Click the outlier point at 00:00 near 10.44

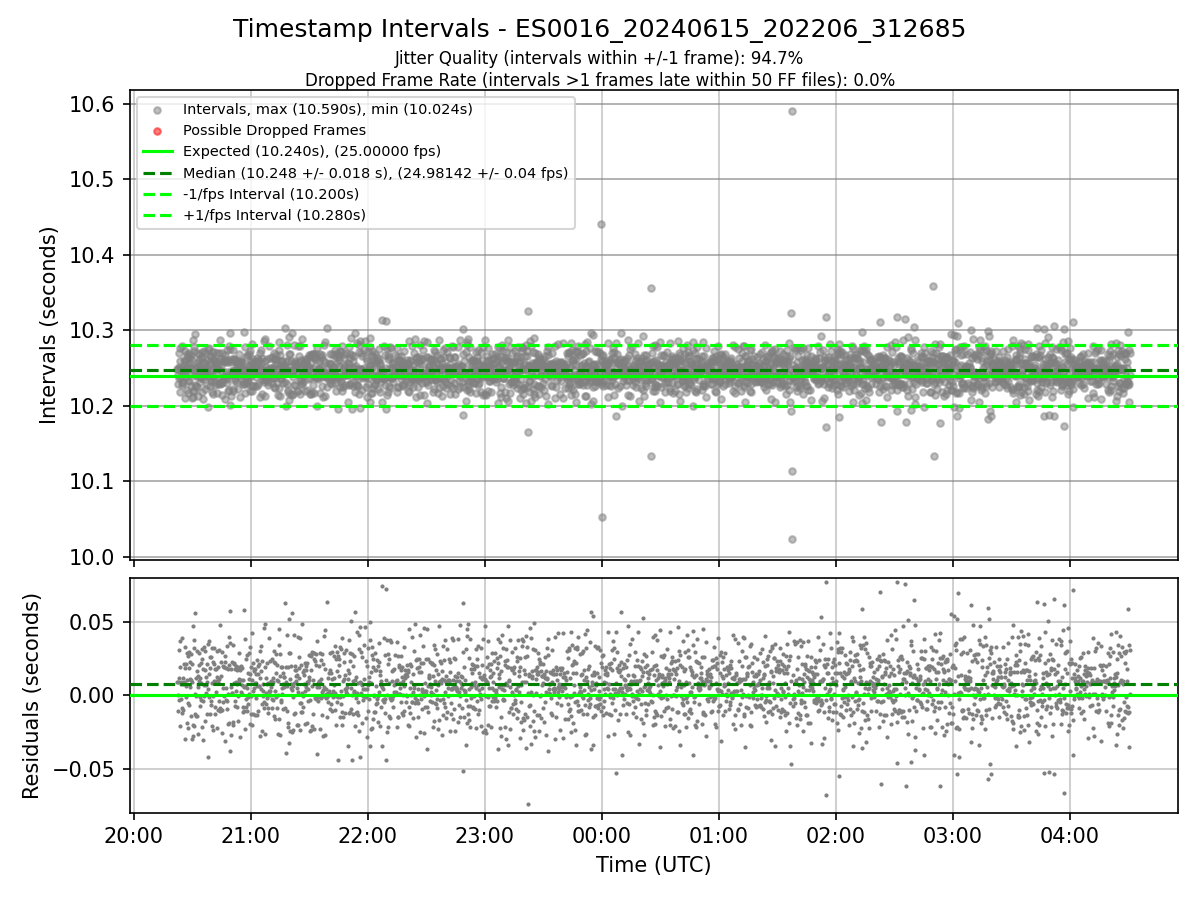[x=601, y=224]
